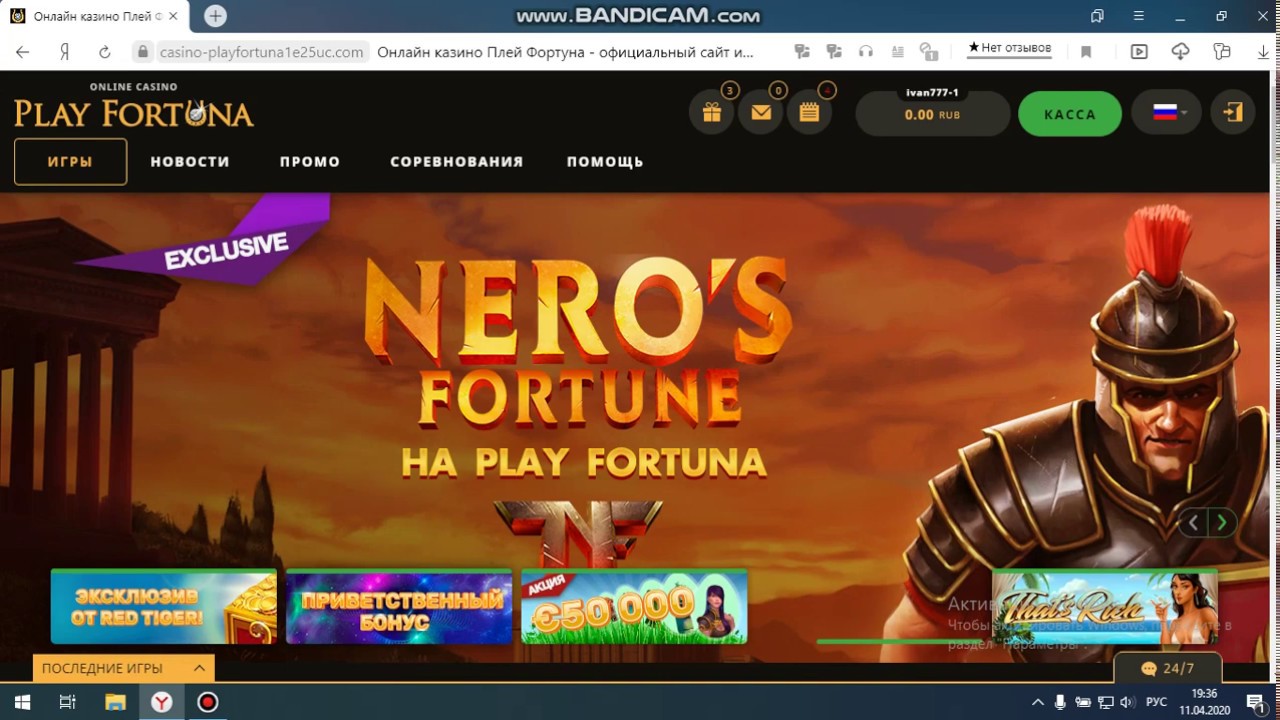The image size is (1280, 720).
Task: Open the browser hamburger menu
Action: [x=1139, y=16]
